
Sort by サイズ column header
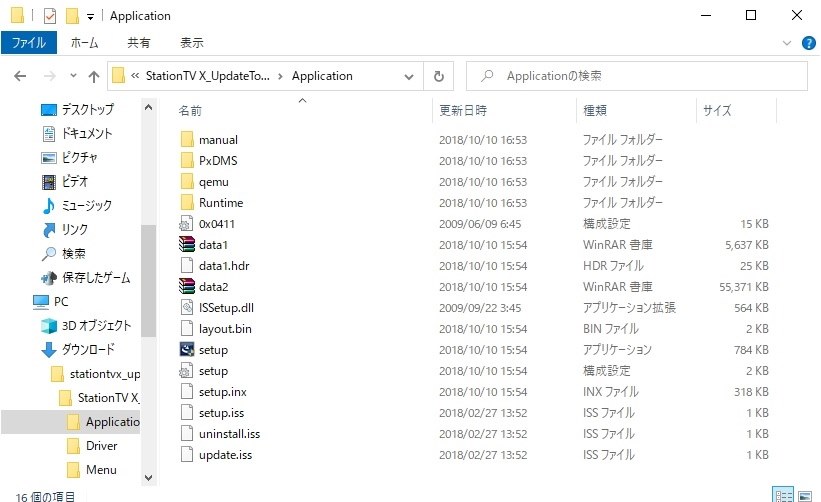click(x=717, y=110)
